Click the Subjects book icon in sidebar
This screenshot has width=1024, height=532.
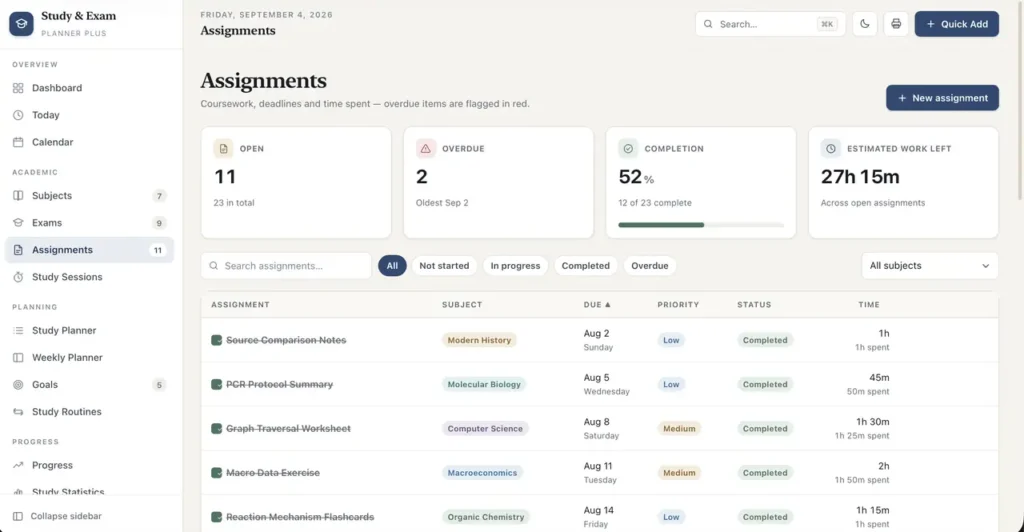pyautogui.click(x=18, y=195)
